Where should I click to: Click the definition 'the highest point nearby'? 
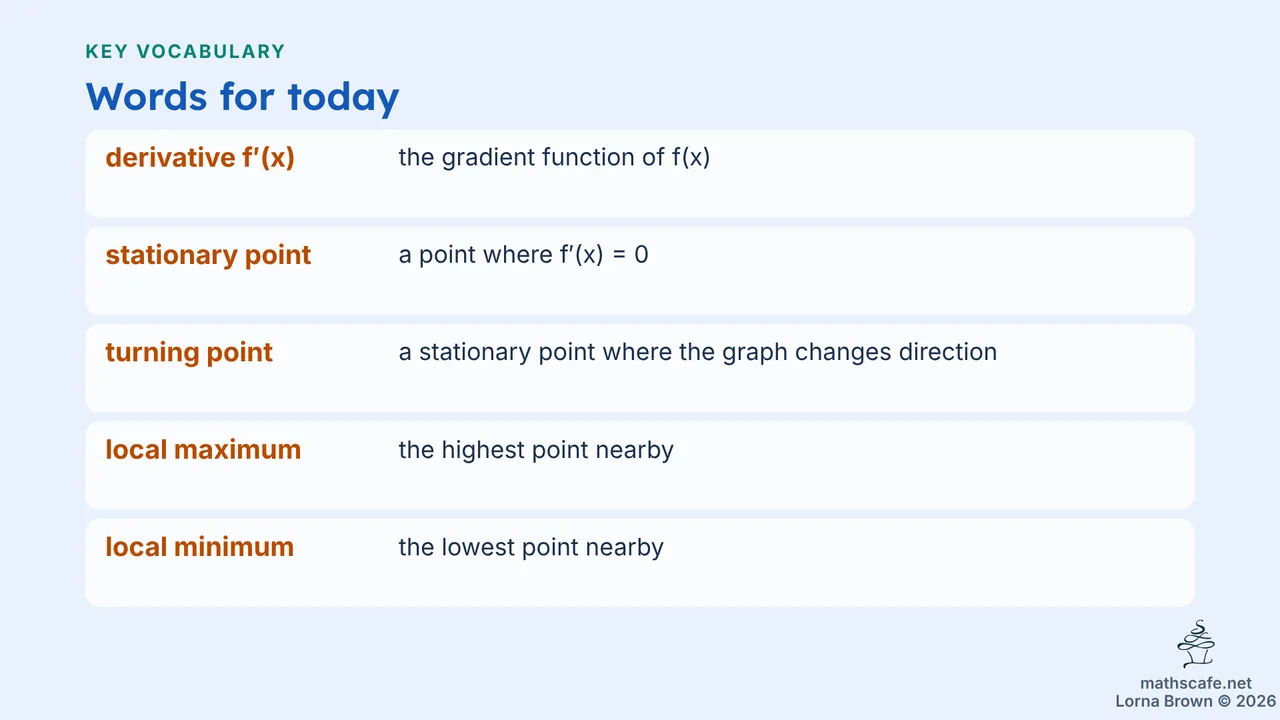[536, 450]
